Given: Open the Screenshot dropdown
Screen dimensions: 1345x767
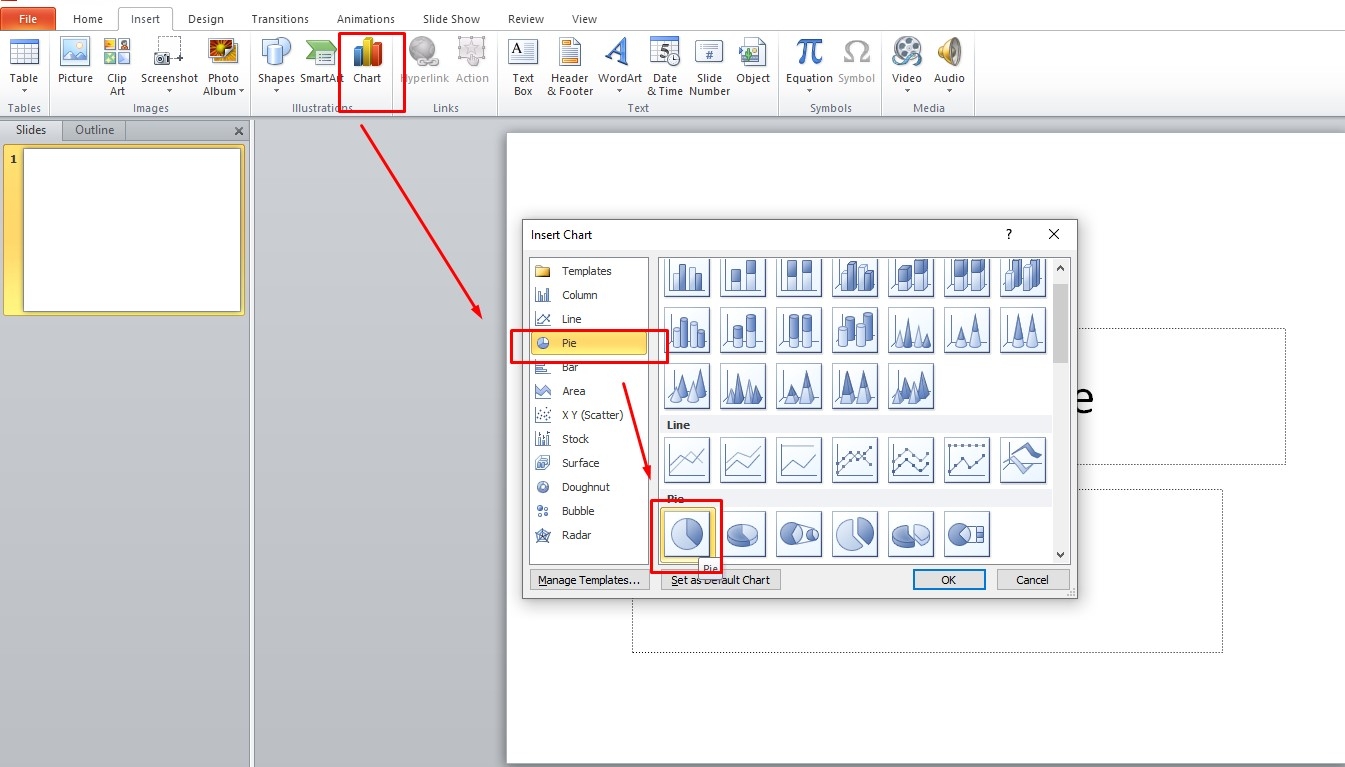Looking at the screenshot, I should [x=169, y=91].
